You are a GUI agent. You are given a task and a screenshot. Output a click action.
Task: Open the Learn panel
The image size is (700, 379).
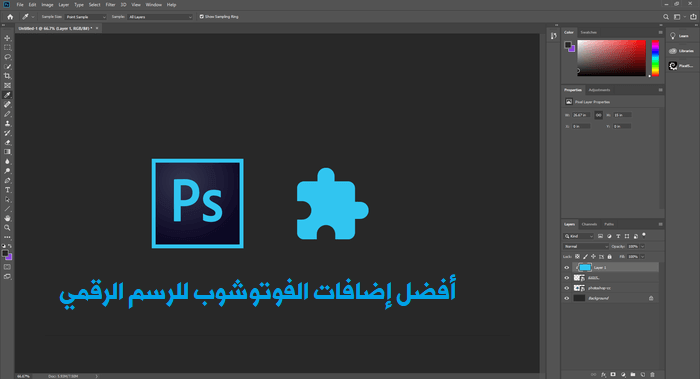click(680, 36)
